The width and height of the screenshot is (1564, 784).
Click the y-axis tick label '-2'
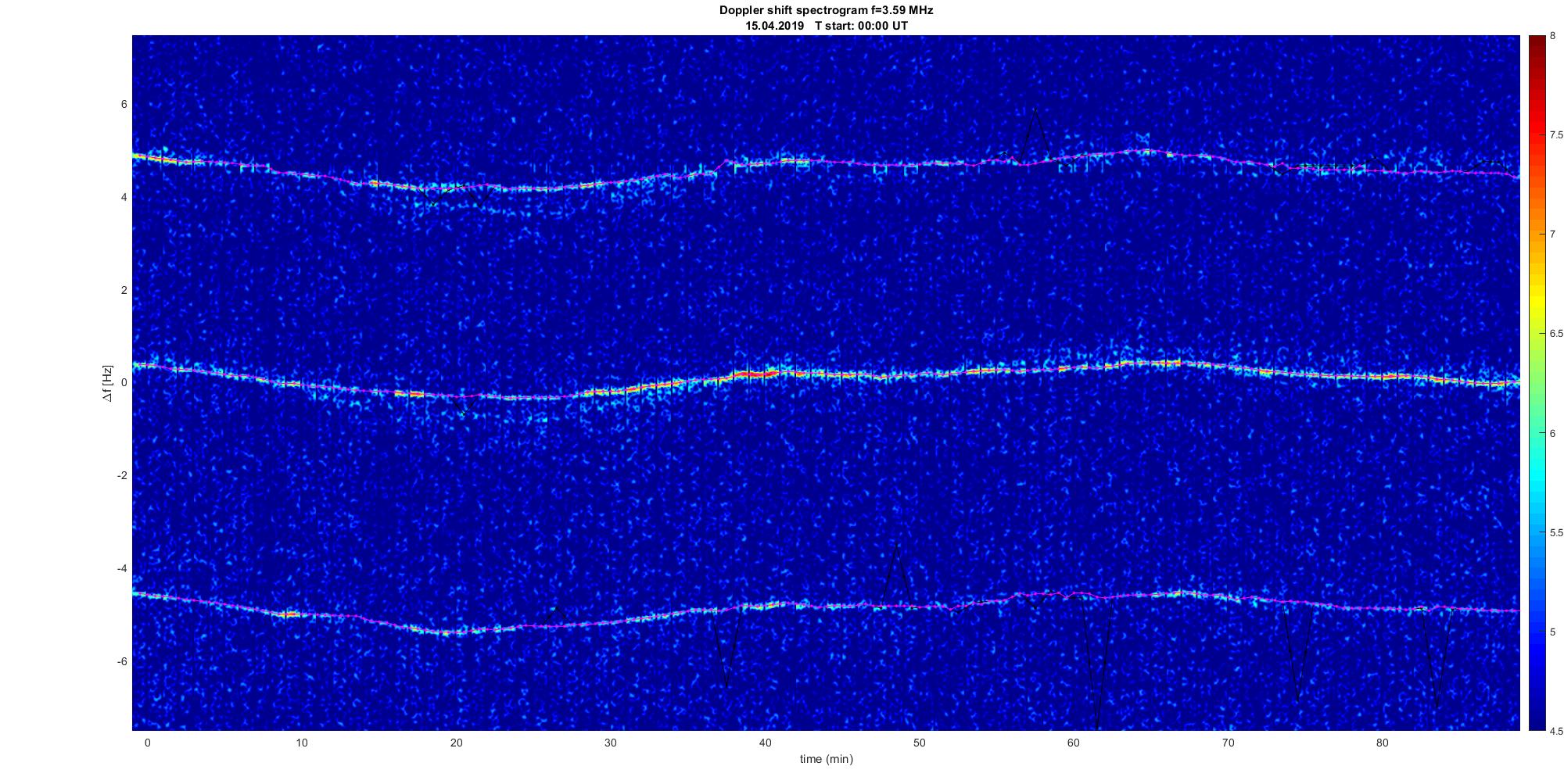122,476
